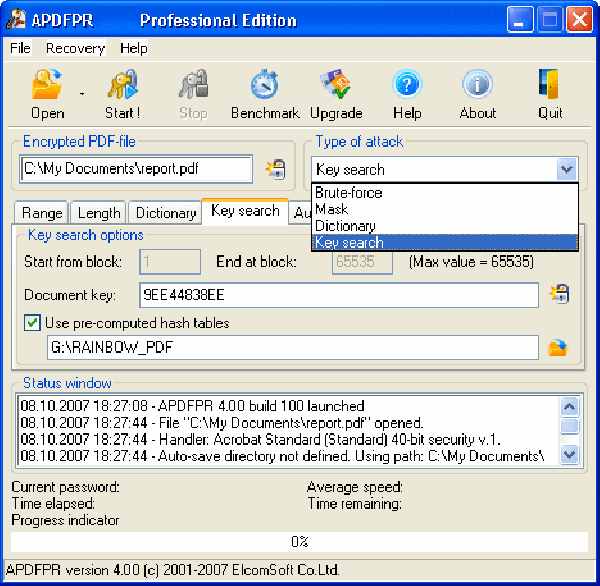The width and height of the screenshot is (600, 586).
Task: Click the Upgrade toolbar icon
Action: coord(336,86)
